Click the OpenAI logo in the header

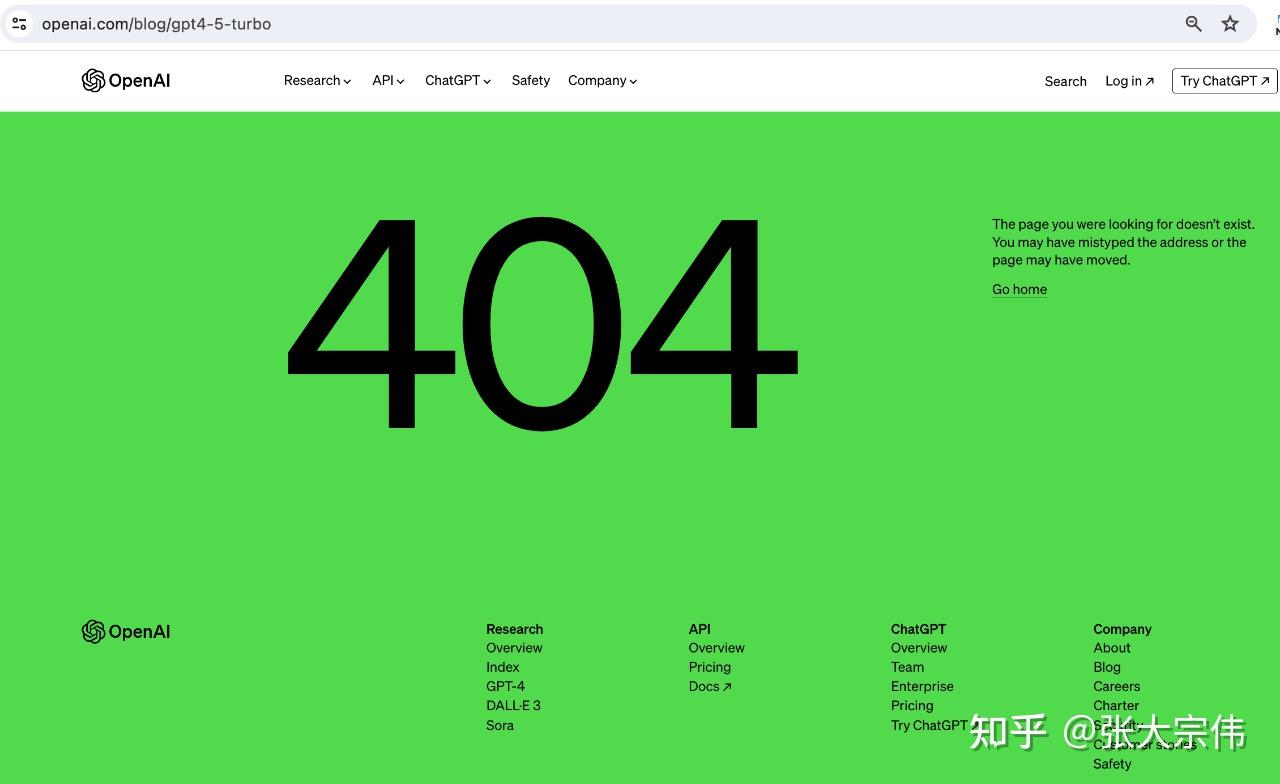(x=126, y=81)
